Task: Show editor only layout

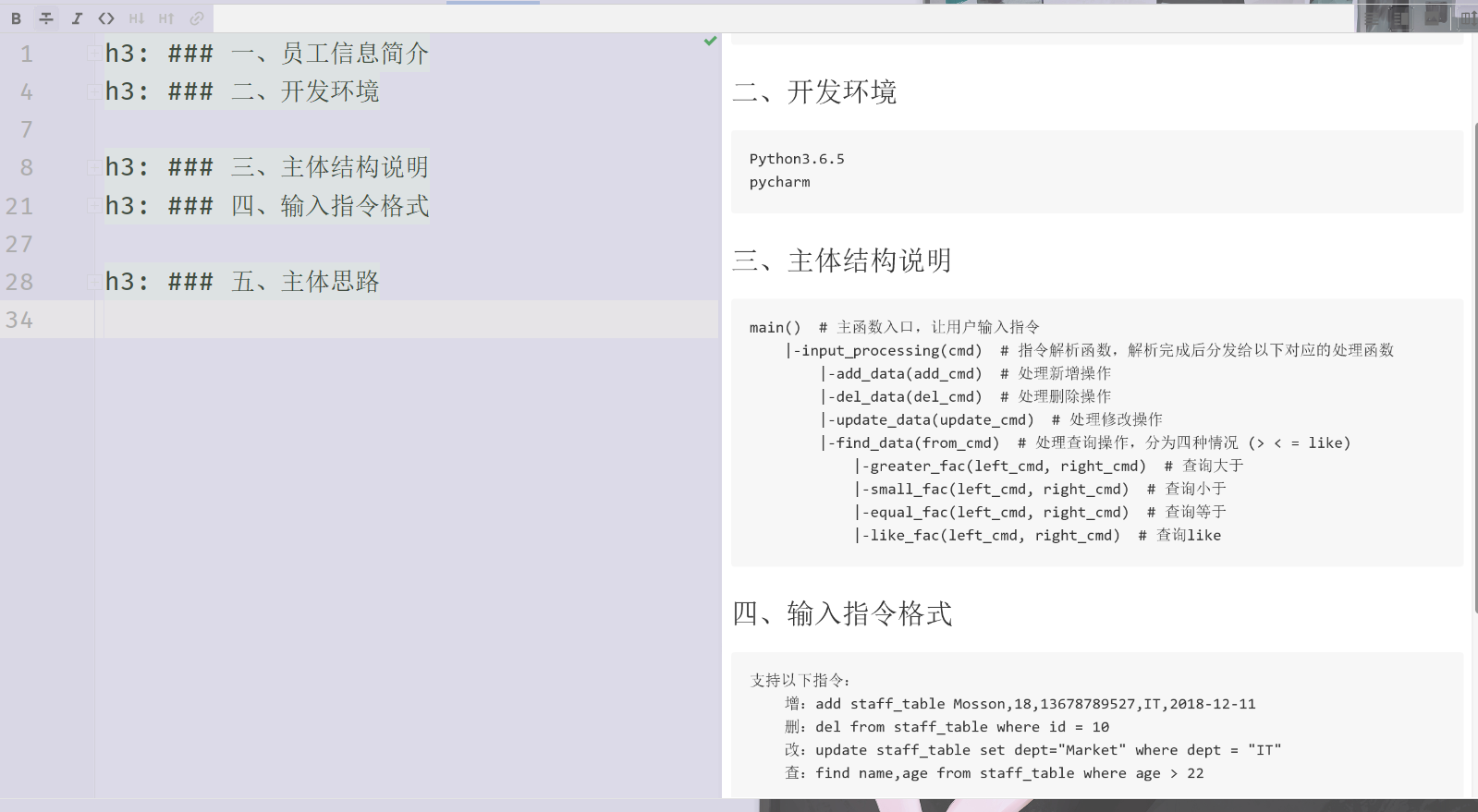Action: tap(1372, 18)
